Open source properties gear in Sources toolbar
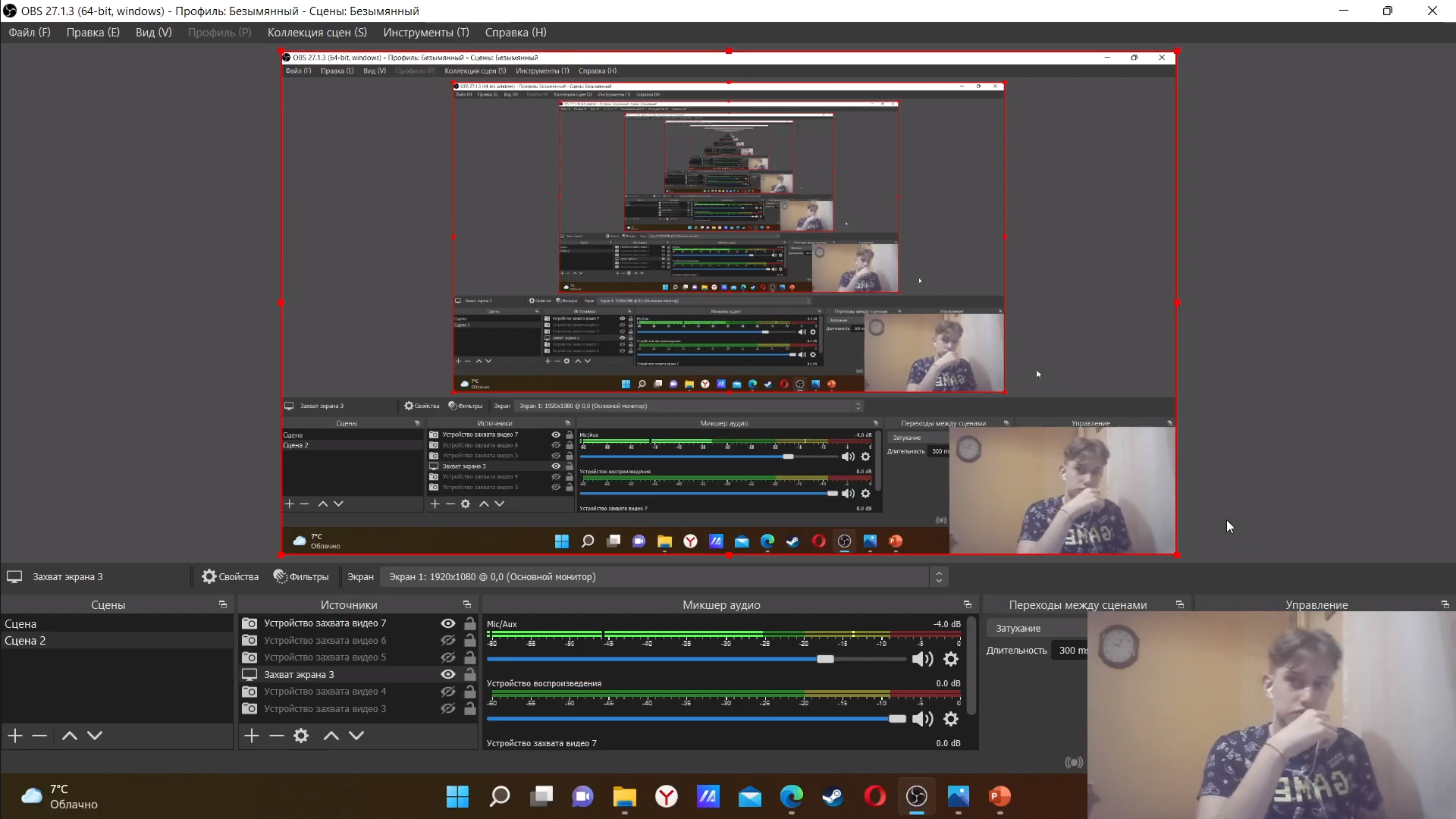Screen dimensions: 1456x819 click(301, 736)
